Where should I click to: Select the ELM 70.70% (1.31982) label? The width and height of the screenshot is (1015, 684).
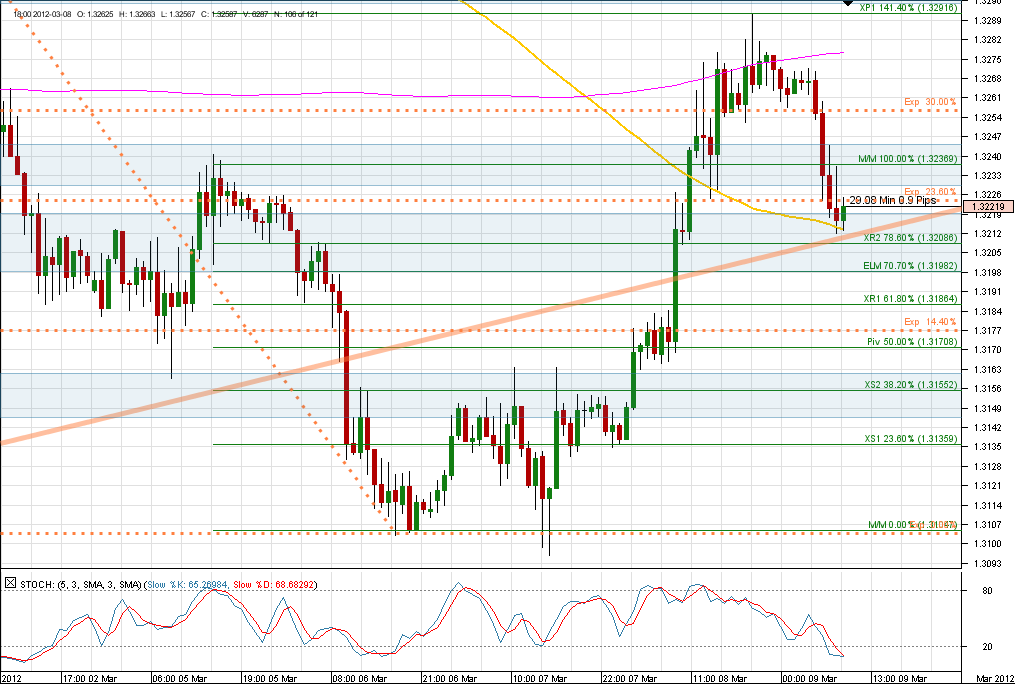[910, 266]
